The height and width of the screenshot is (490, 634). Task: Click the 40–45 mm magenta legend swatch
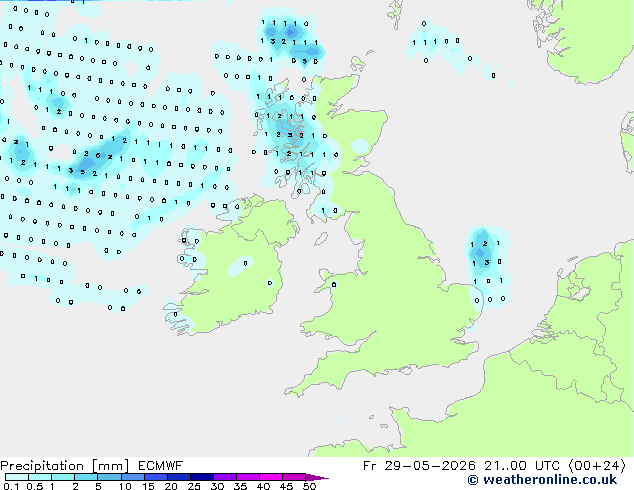tap(271, 477)
